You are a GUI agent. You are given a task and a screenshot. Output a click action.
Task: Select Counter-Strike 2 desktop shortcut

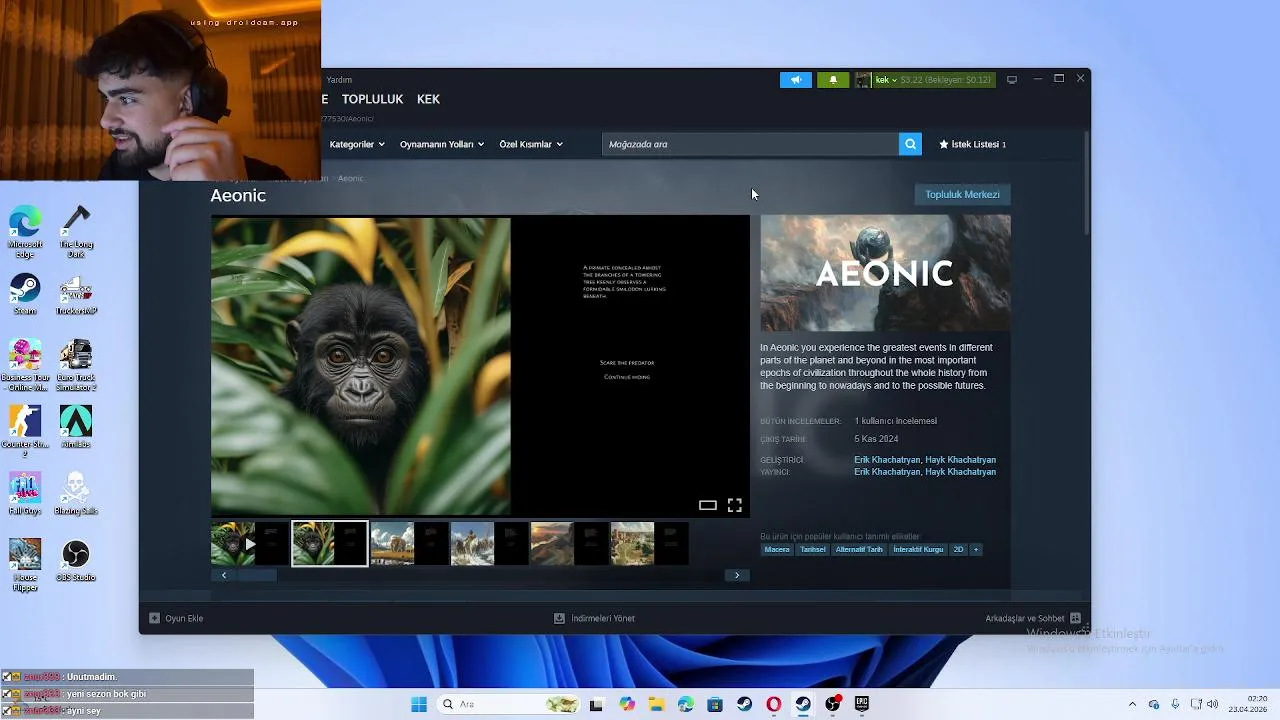(x=25, y=432)
